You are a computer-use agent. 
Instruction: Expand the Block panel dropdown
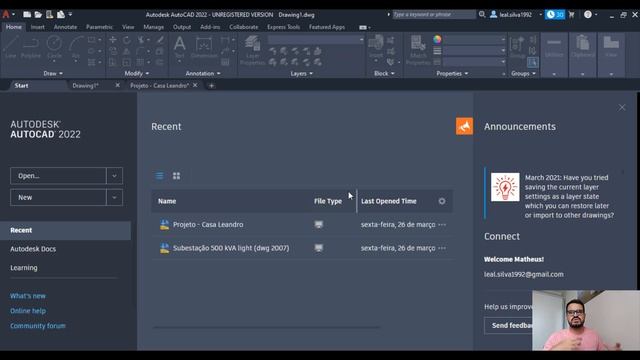pyautogui.click(x=384, y=73)
